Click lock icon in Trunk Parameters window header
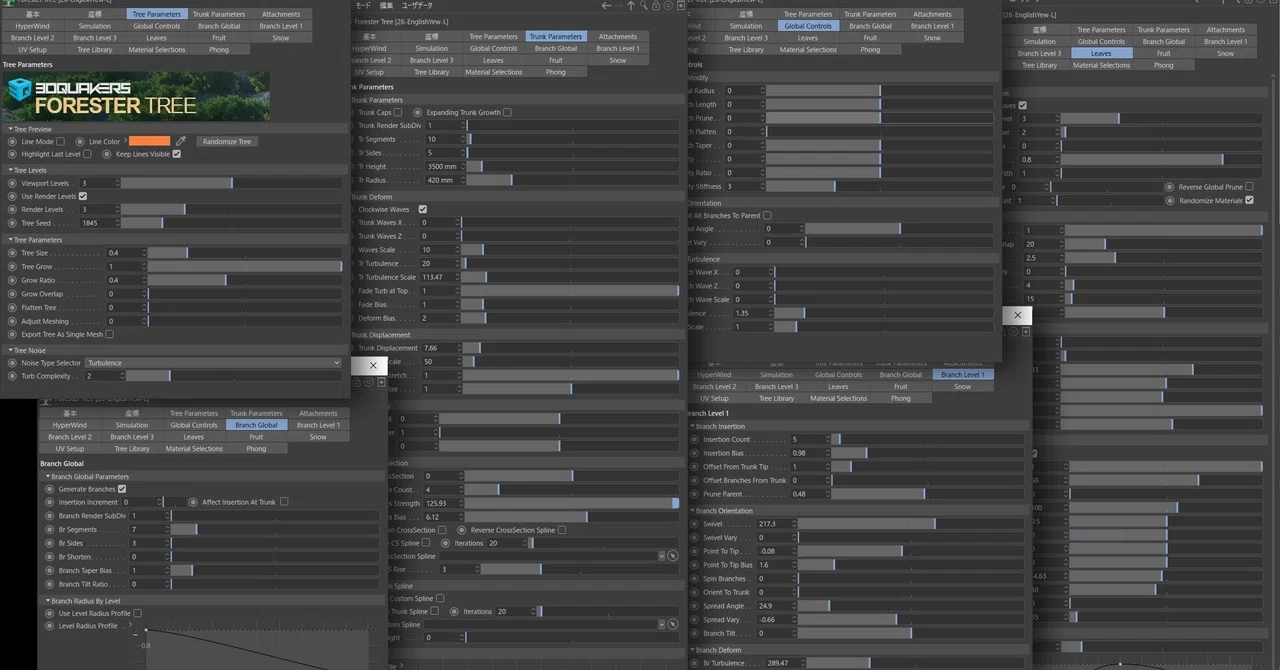 (656, 6)
